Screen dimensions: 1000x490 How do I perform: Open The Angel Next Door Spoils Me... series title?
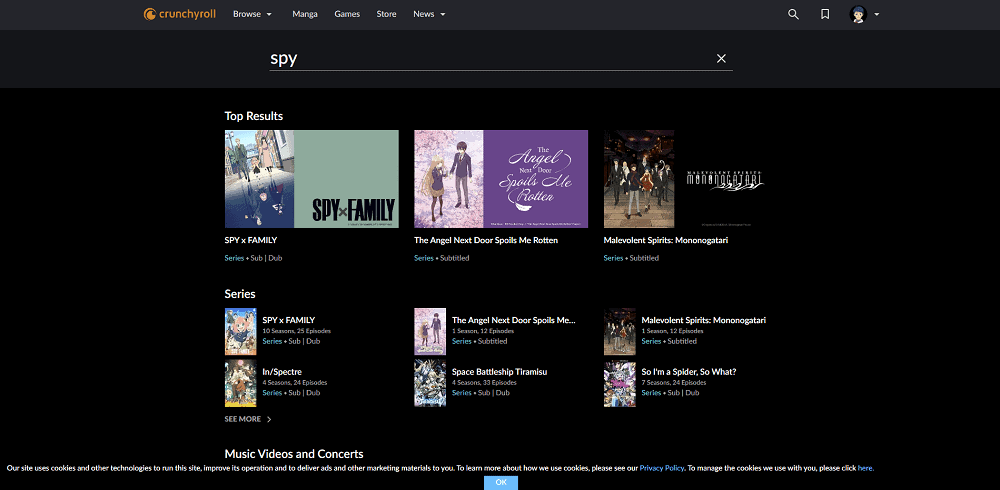pos(513,320)
